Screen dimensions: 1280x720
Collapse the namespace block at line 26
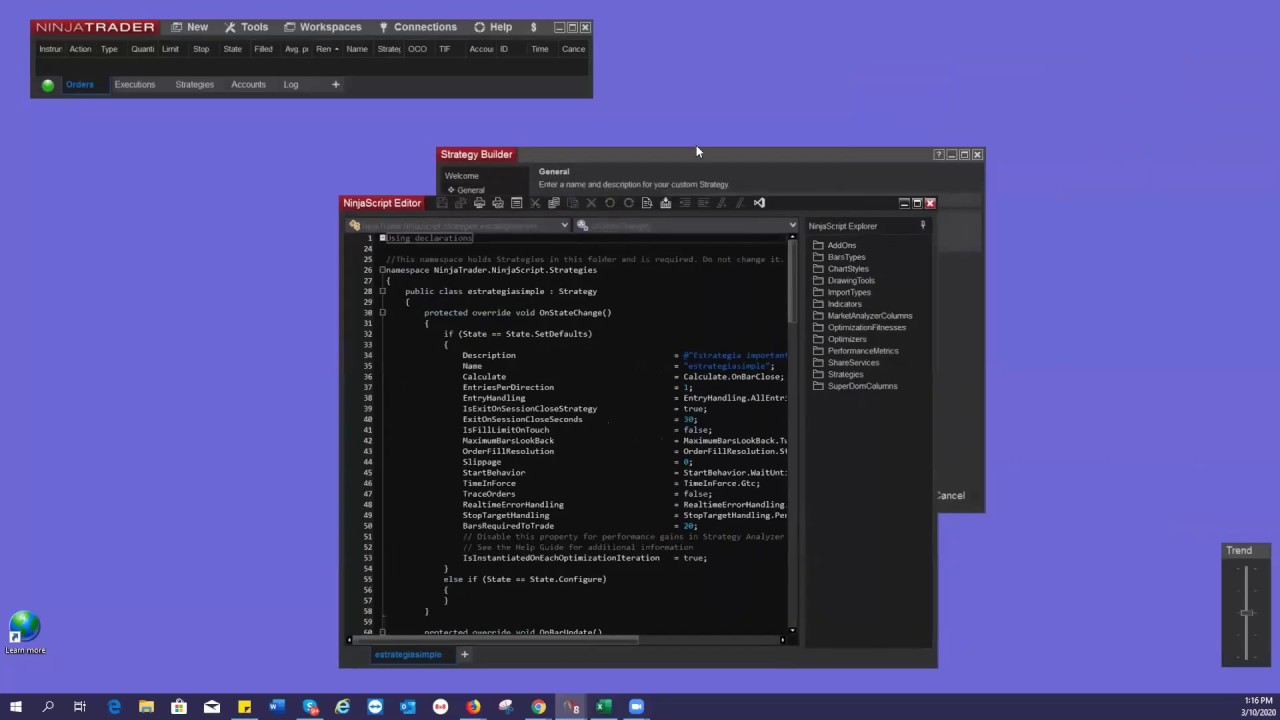click(382, 270)
